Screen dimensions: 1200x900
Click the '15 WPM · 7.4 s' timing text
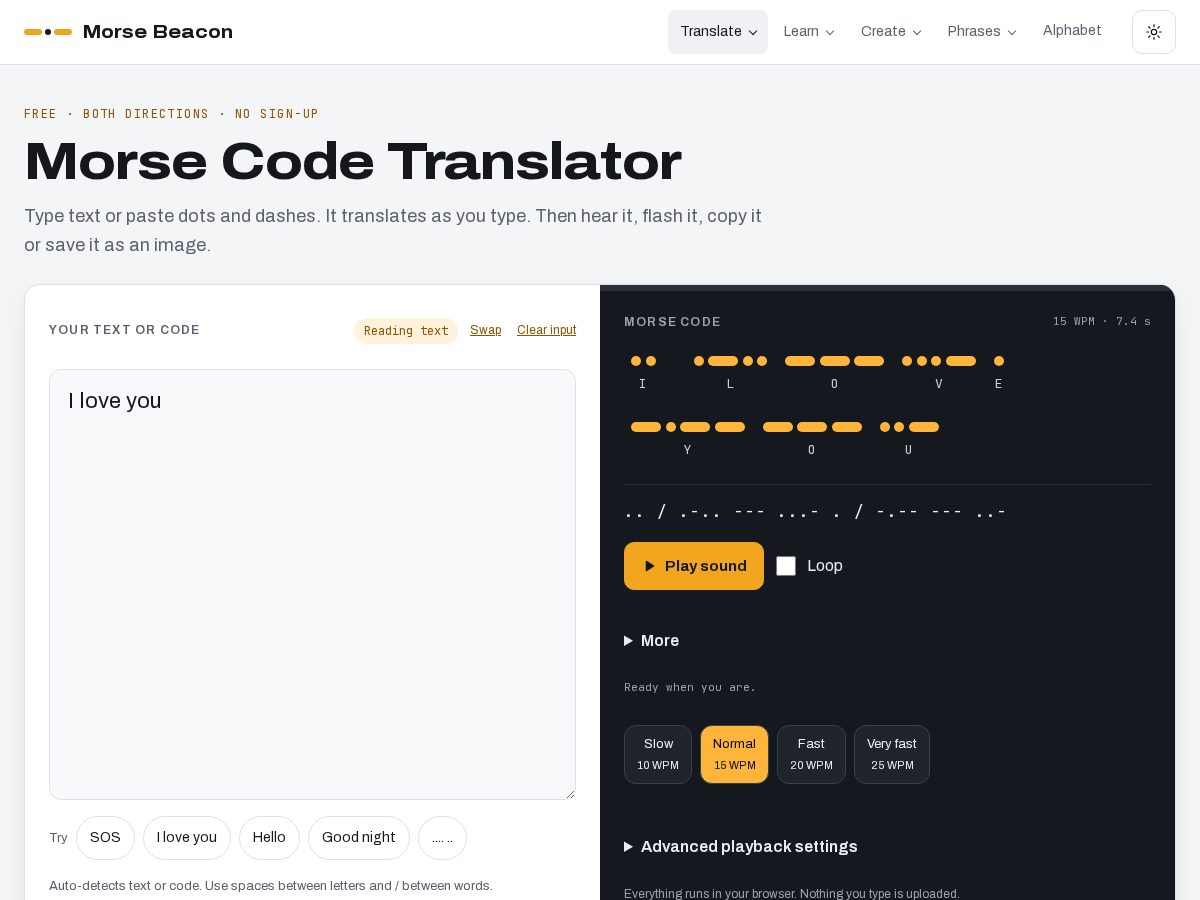[1102, 321]
